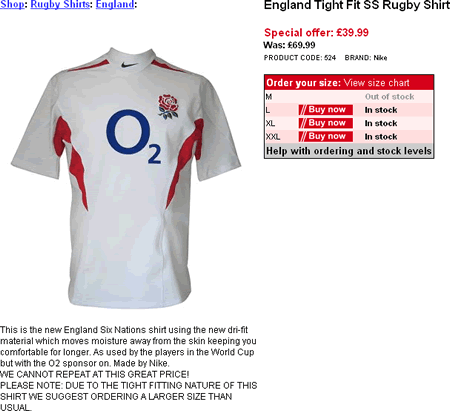Click Buy now for size XXL
450x411 pixels.
[326, 136]
